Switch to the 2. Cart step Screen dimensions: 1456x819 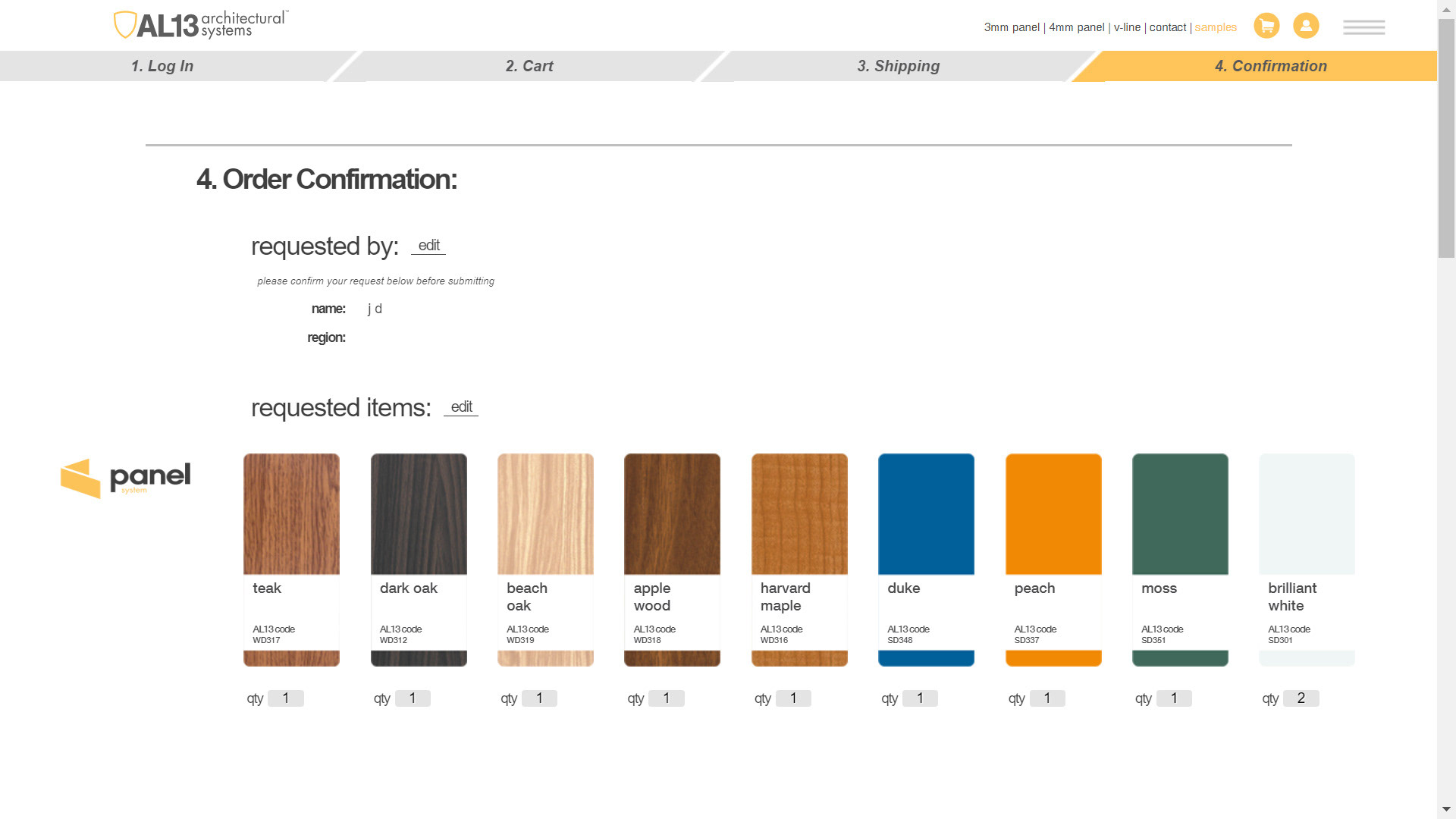(x=529, y=66)
